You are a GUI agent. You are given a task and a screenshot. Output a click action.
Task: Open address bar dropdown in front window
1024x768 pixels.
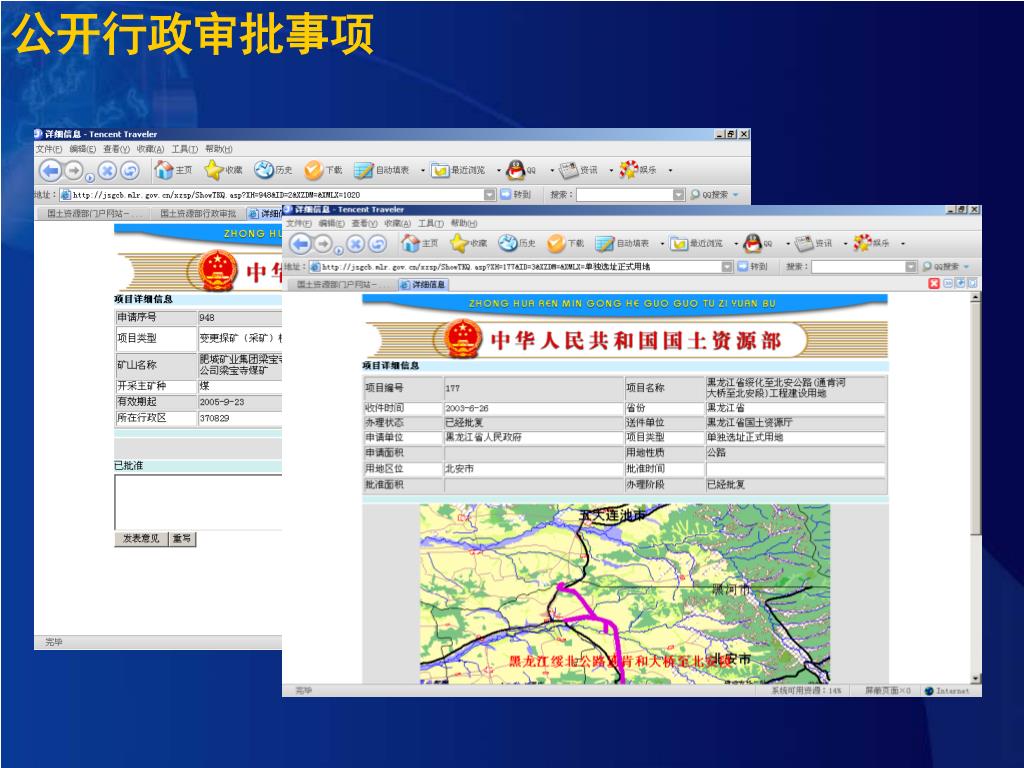[727, 266]
